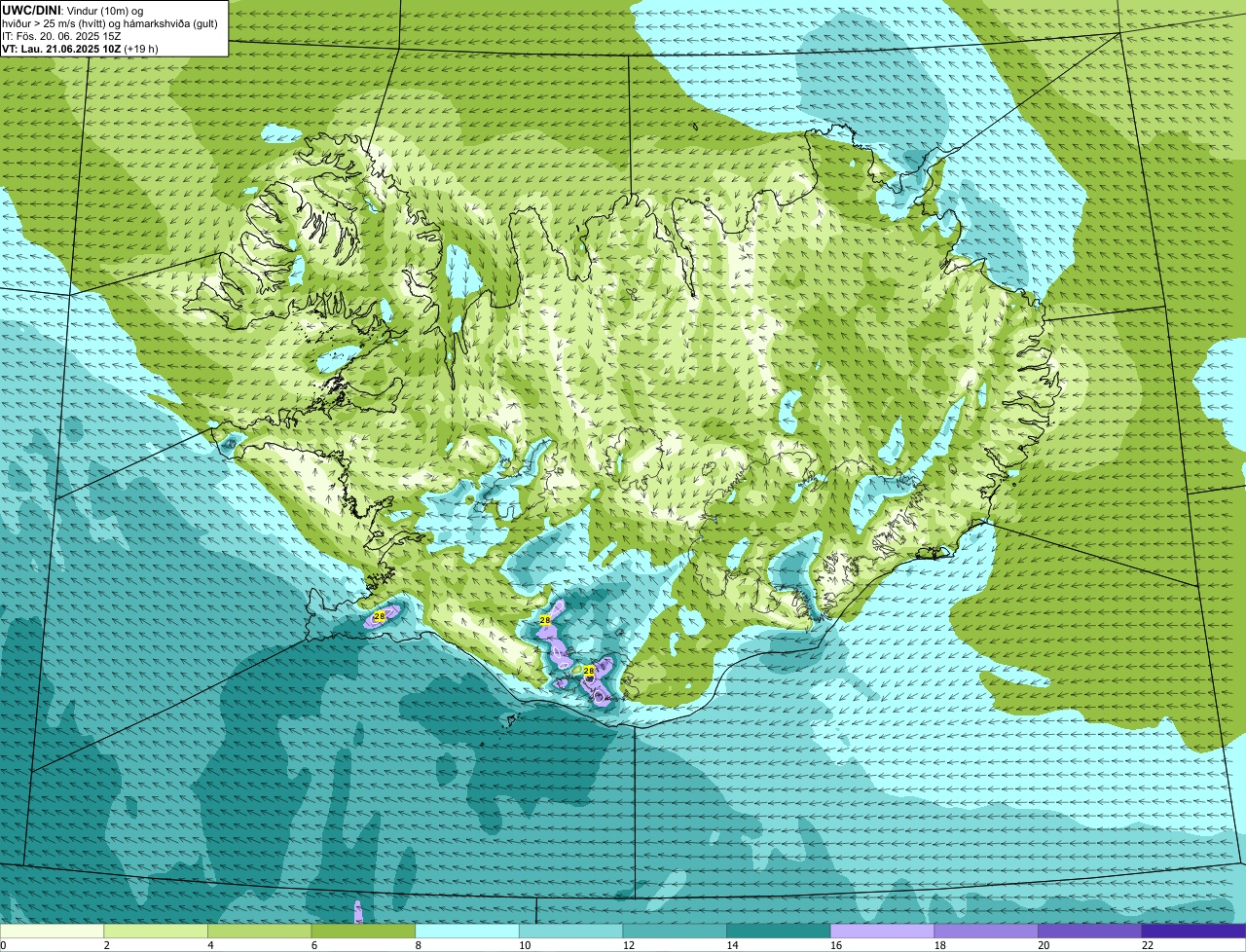Click the legend scale value 8
This screenshot has width=1246, height=952.
(418, 945)
